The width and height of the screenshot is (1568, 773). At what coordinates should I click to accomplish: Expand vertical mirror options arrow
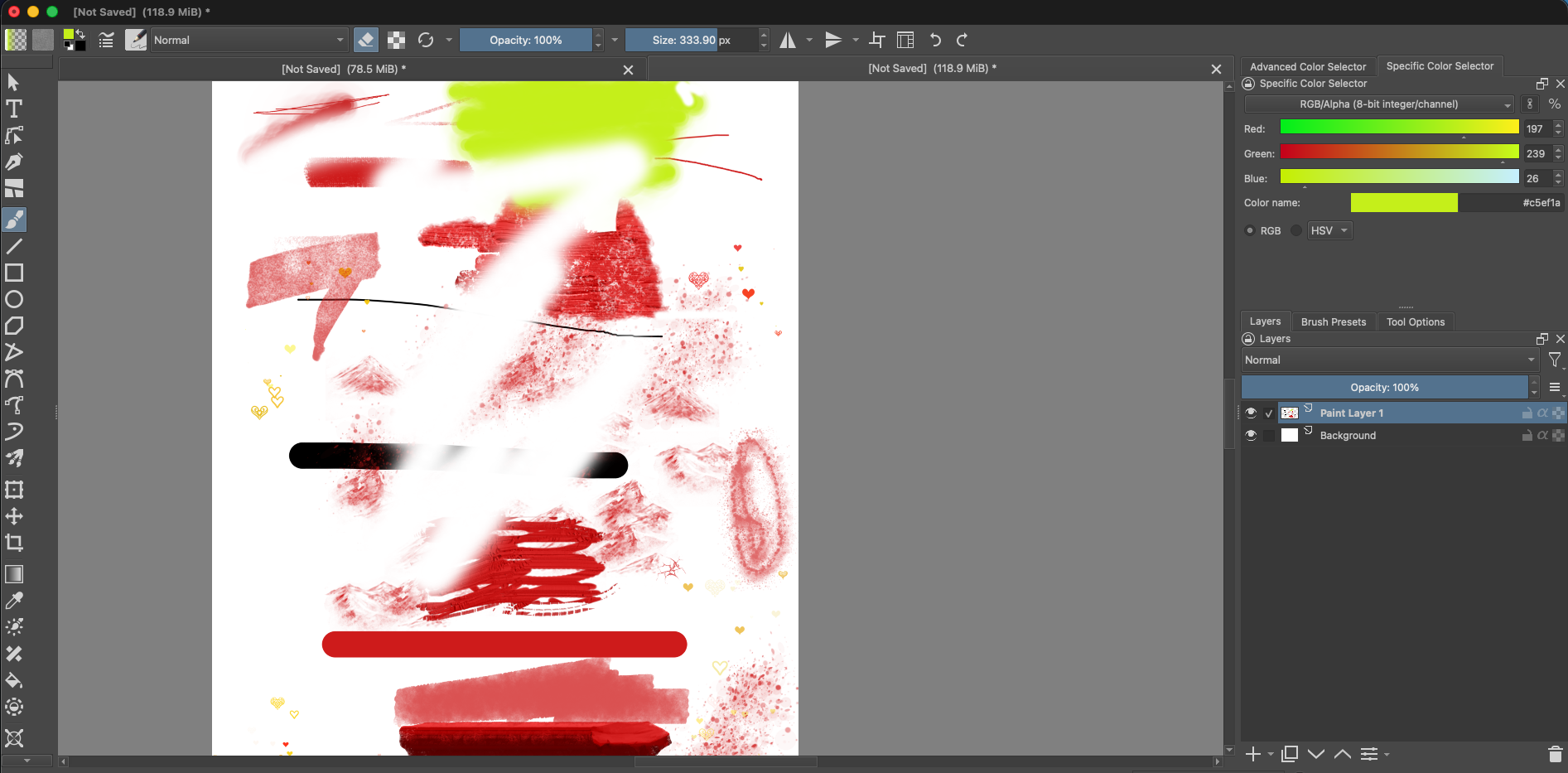click(x=856, y=40)
